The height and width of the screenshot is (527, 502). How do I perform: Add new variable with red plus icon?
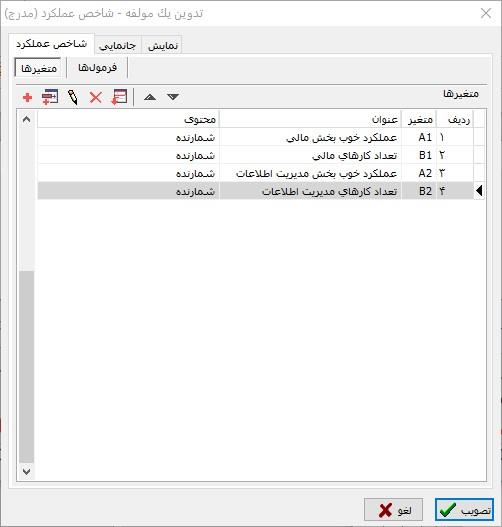click(x=27, y=97)
